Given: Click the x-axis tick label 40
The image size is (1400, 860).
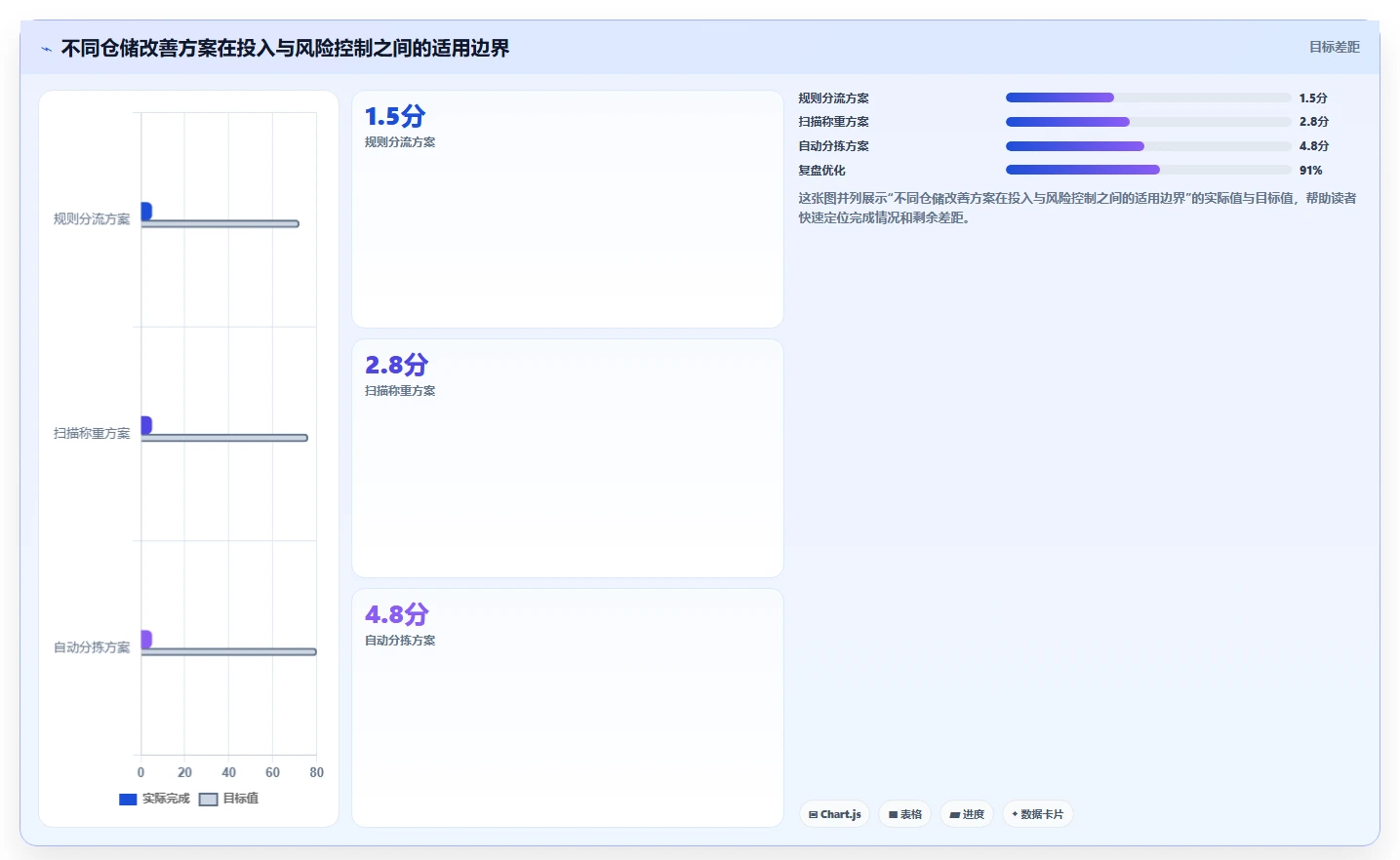Looking at the screenshot, I should pyautogui.click(x=228, y=772).
